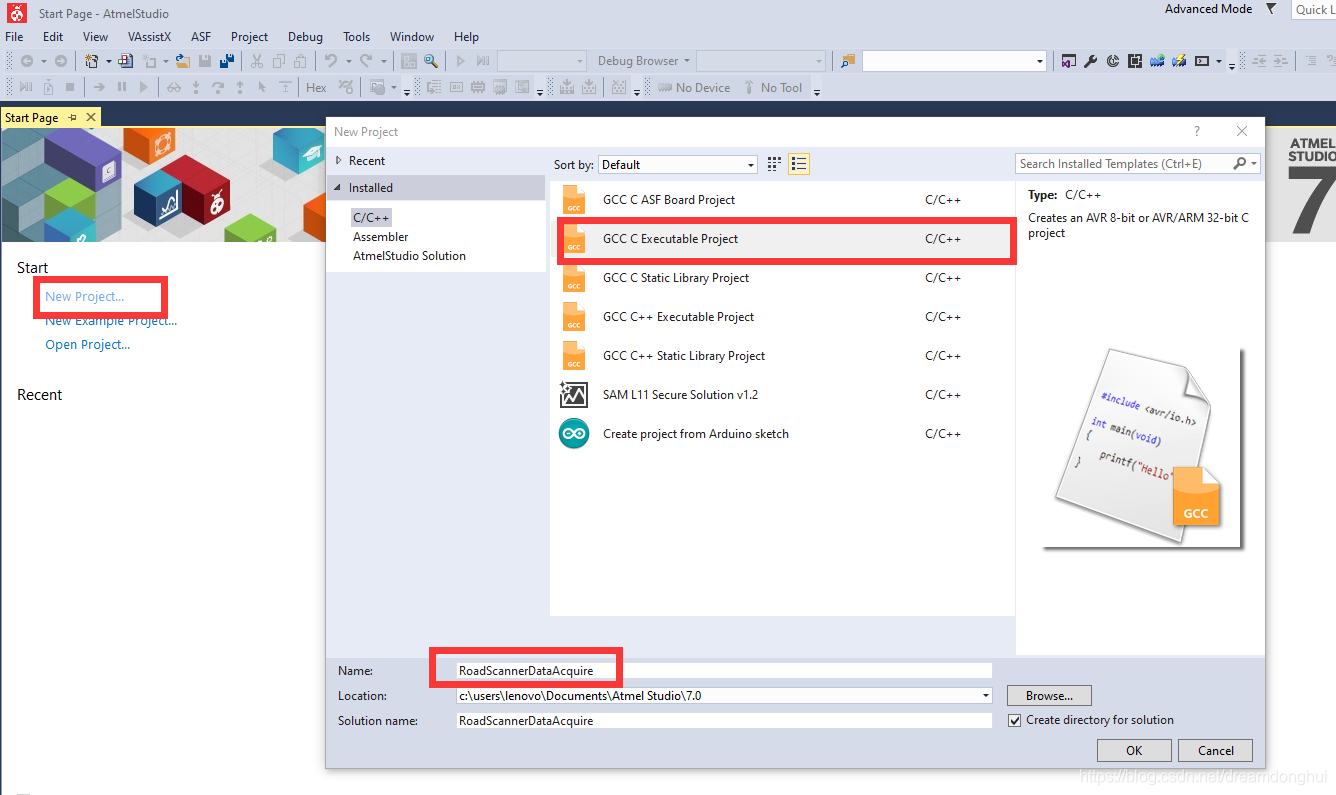Click the Search Installed Templates field

pos(1124,164)
